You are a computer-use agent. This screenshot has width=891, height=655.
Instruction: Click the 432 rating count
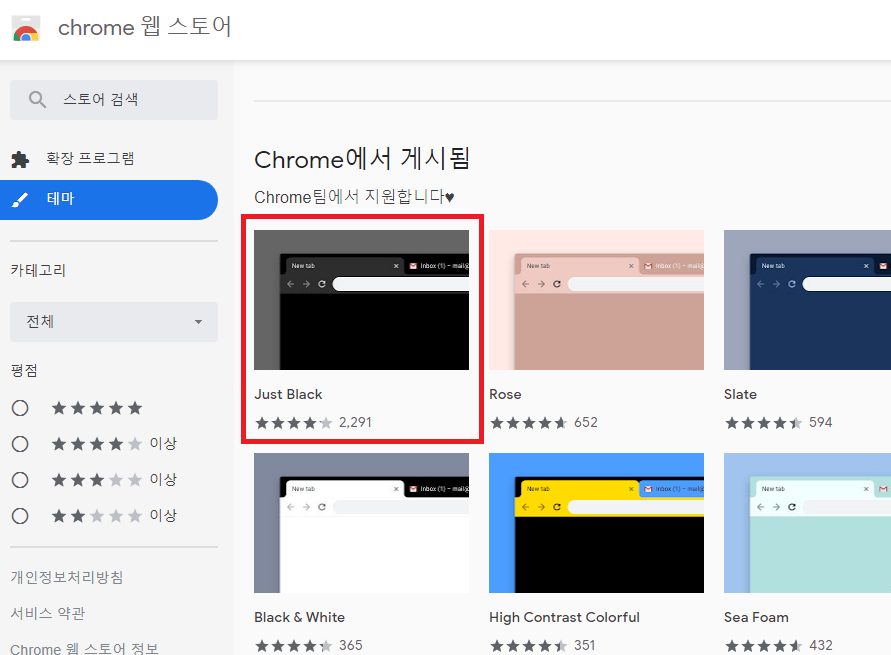click(821, 645)
